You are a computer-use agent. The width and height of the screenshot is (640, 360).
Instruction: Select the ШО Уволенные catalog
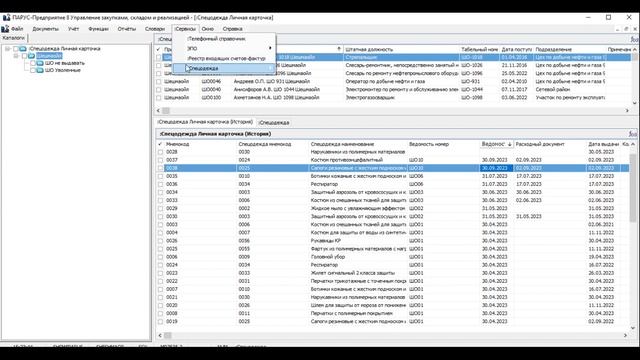tap(62, 70)
